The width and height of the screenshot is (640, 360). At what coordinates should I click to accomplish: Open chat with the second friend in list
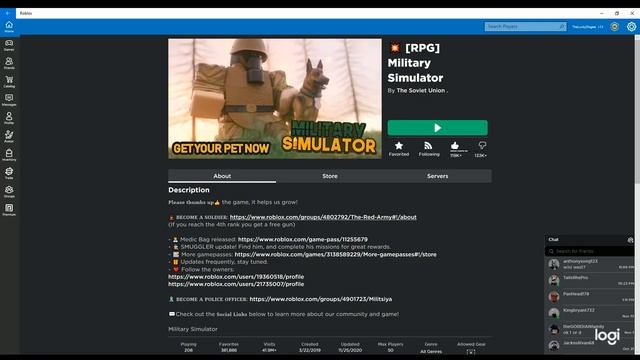590,280
